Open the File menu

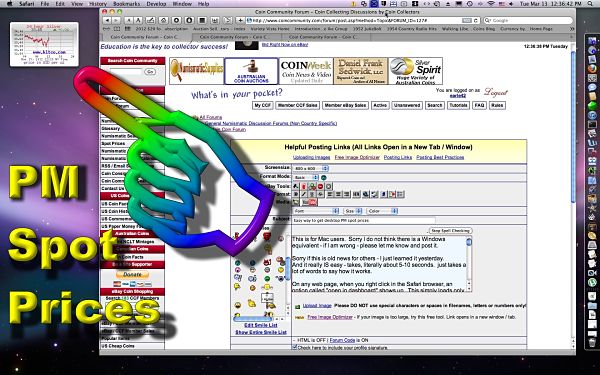coord(45,4)
